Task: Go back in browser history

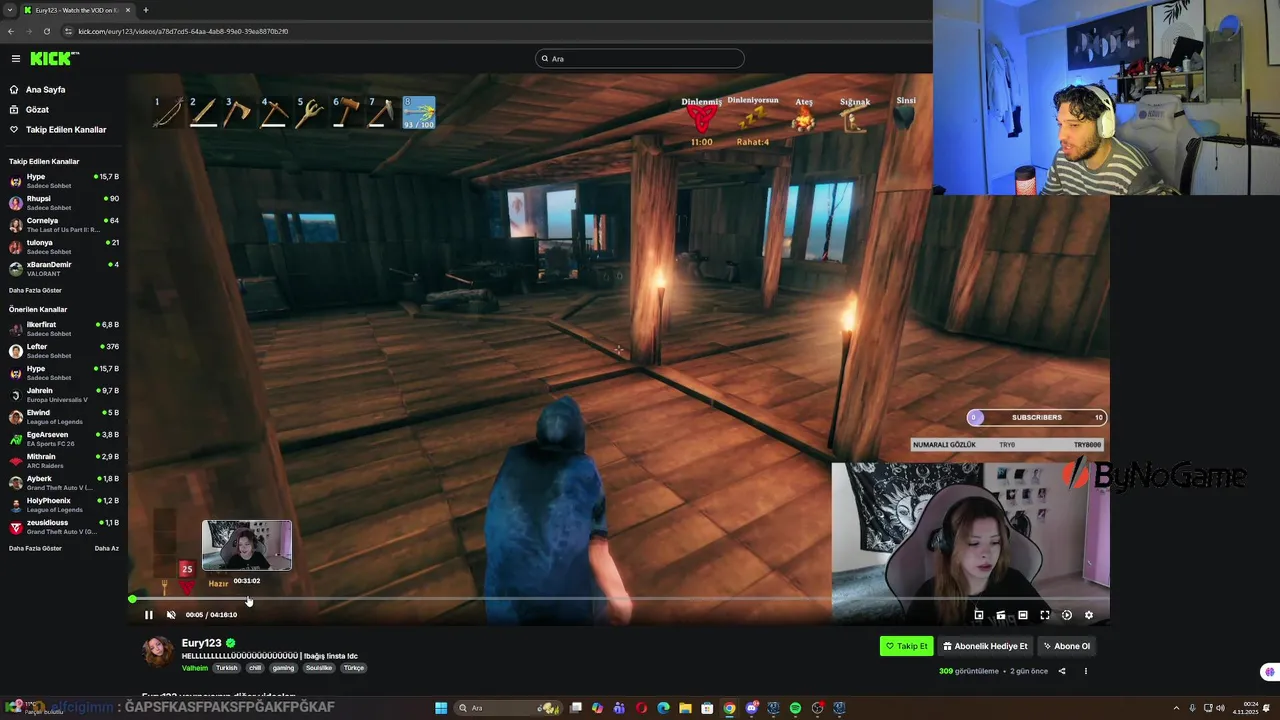Action: [x=10, y=31]
